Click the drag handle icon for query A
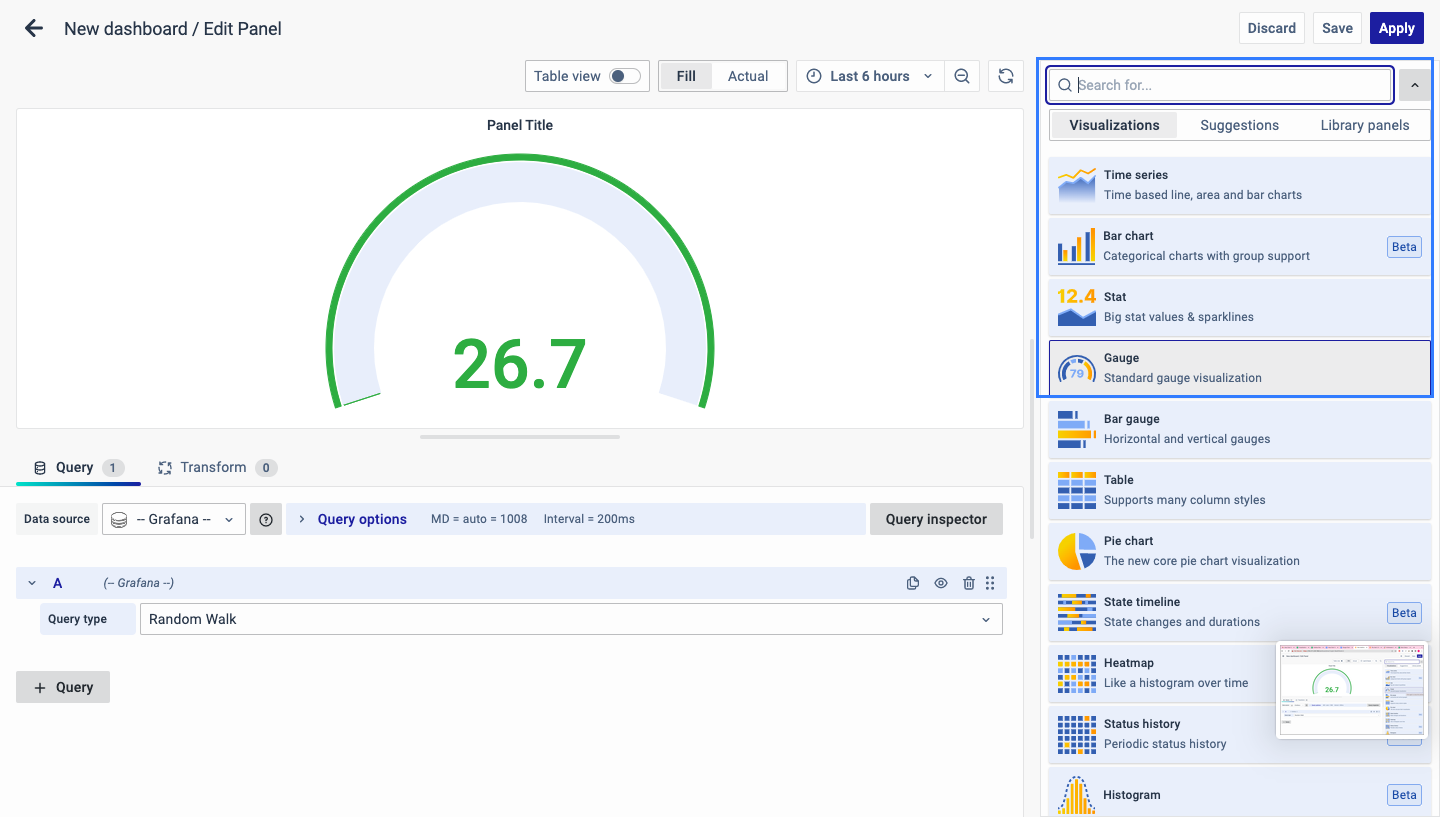 point(990,583)
